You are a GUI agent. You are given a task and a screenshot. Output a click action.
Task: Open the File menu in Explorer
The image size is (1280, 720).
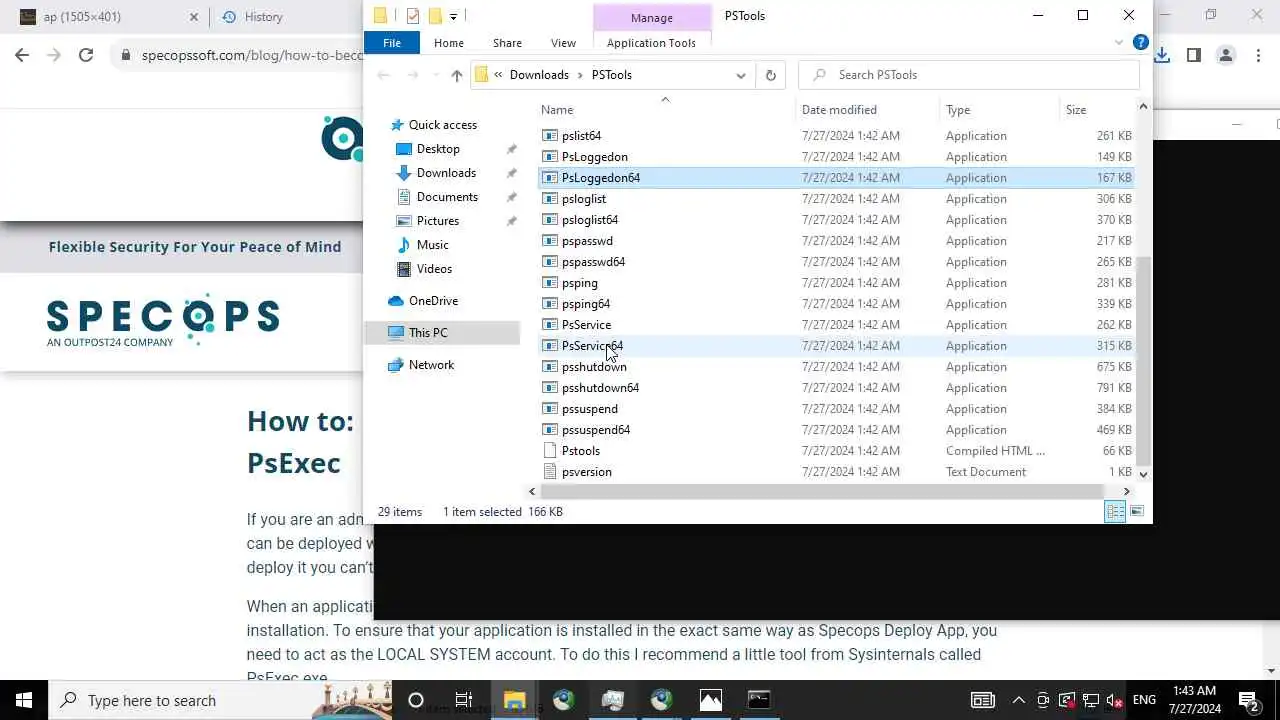point(392,43)
